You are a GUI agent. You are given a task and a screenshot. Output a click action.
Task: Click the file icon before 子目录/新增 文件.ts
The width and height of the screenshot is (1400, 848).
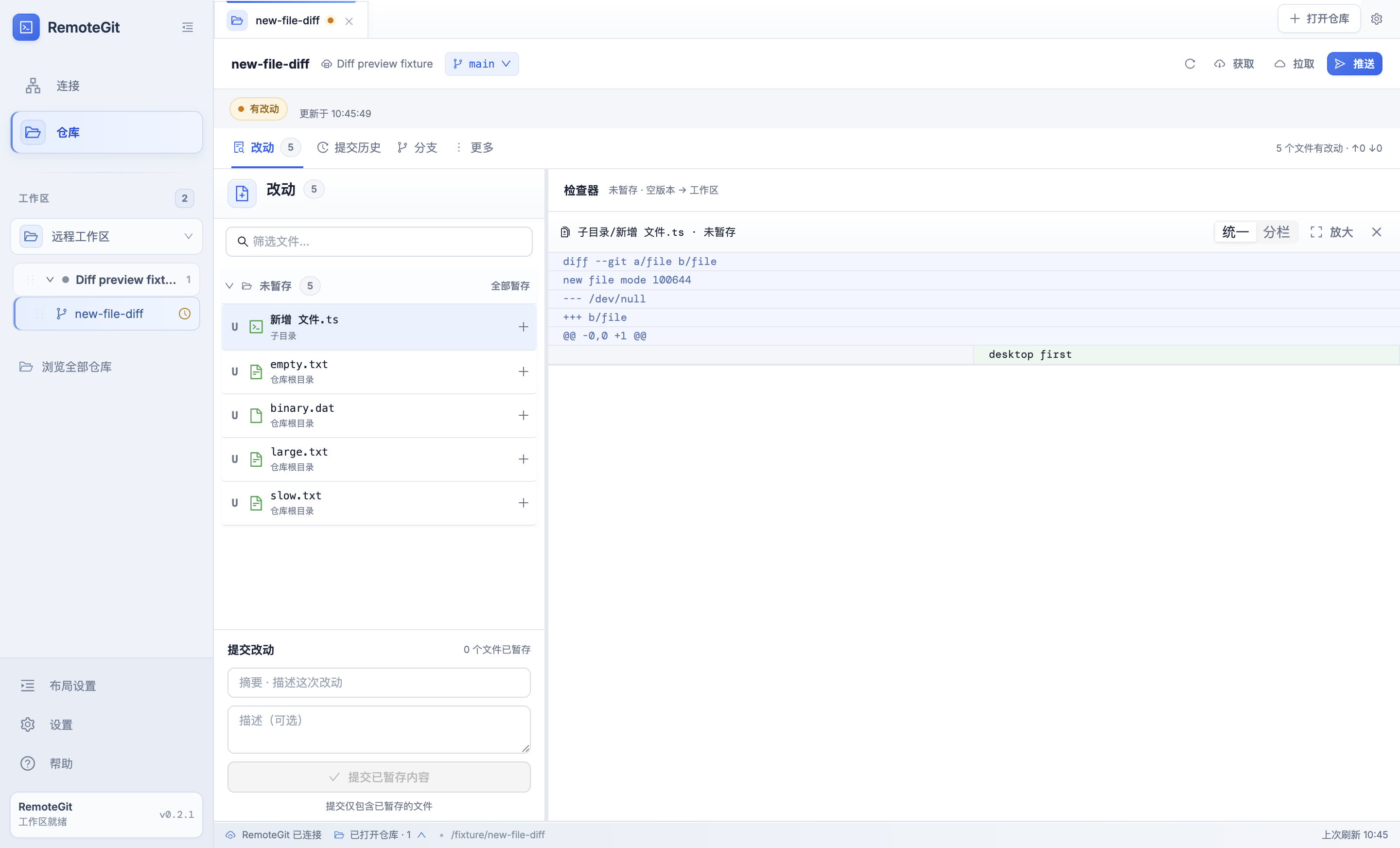click(565, 232)
